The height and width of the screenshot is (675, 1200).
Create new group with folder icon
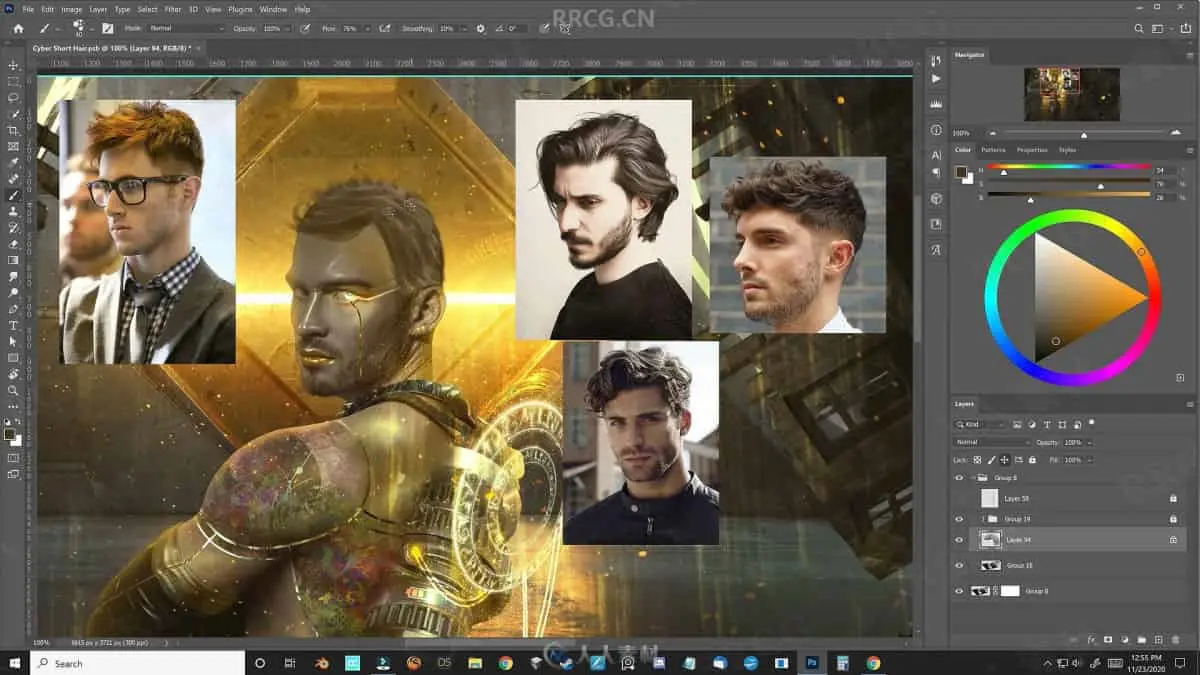tap(1141, 639)
